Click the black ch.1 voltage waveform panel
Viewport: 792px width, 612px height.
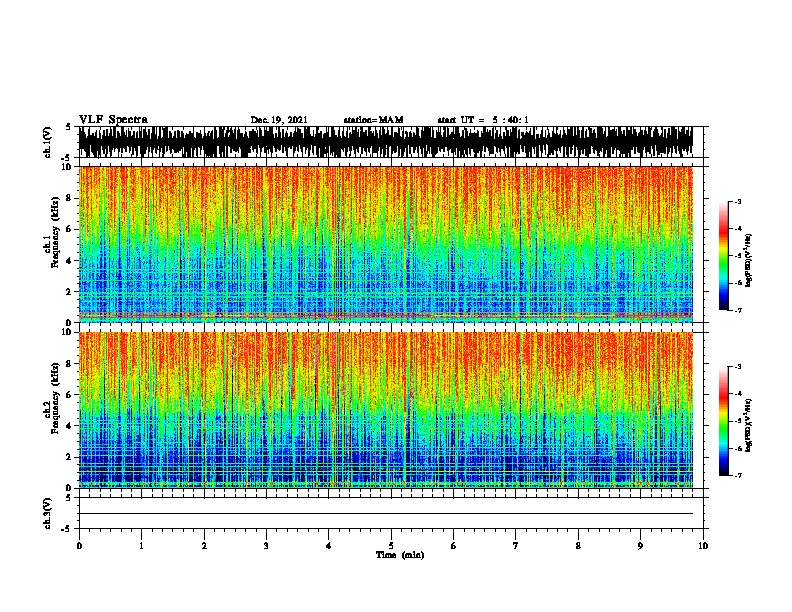(385, 142)
